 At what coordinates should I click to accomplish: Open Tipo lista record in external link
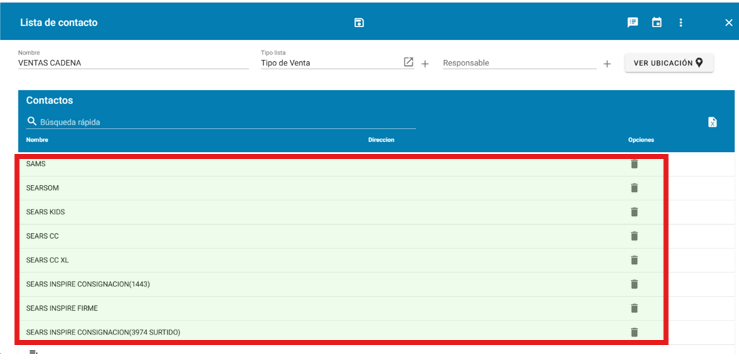409,62
